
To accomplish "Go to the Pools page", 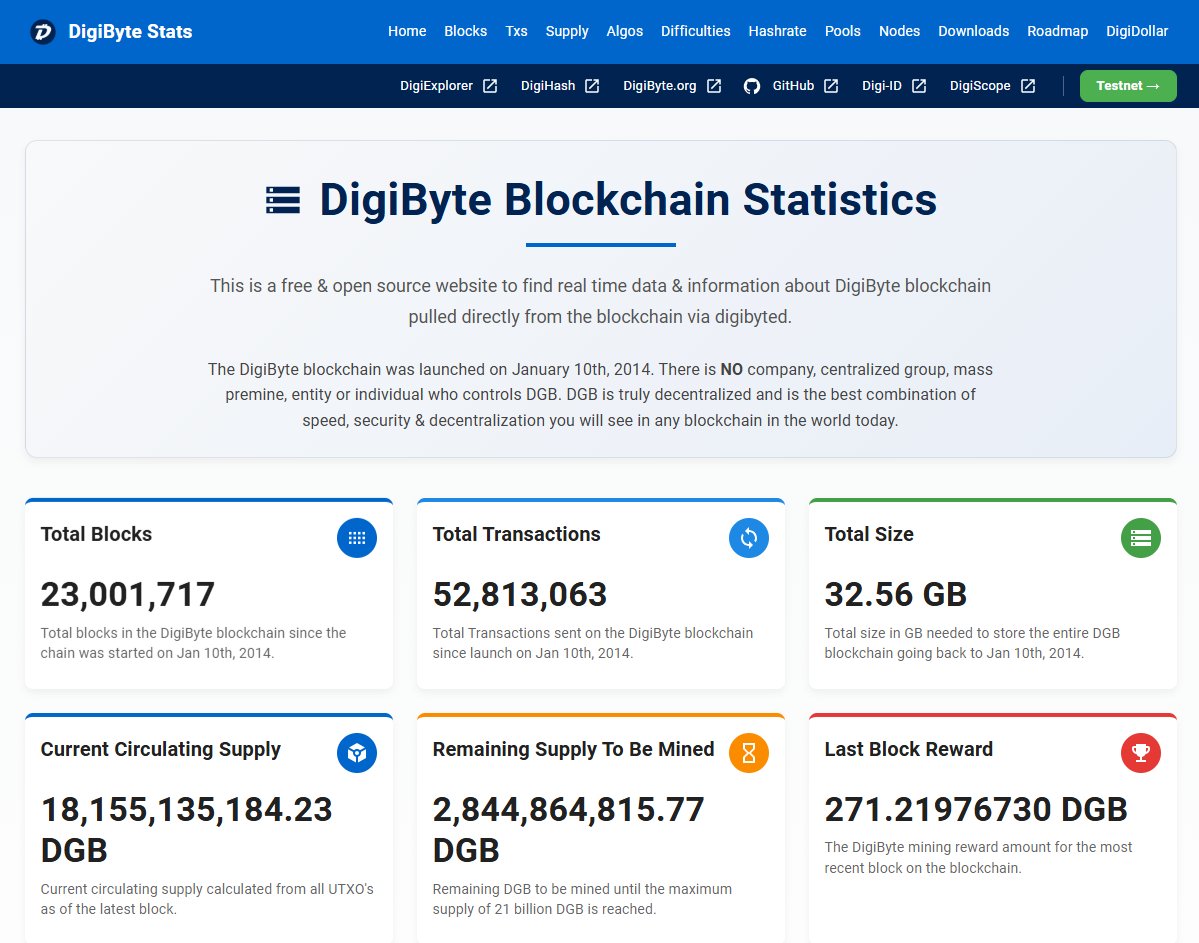I will pyautogui.click(x=843, y=31).
